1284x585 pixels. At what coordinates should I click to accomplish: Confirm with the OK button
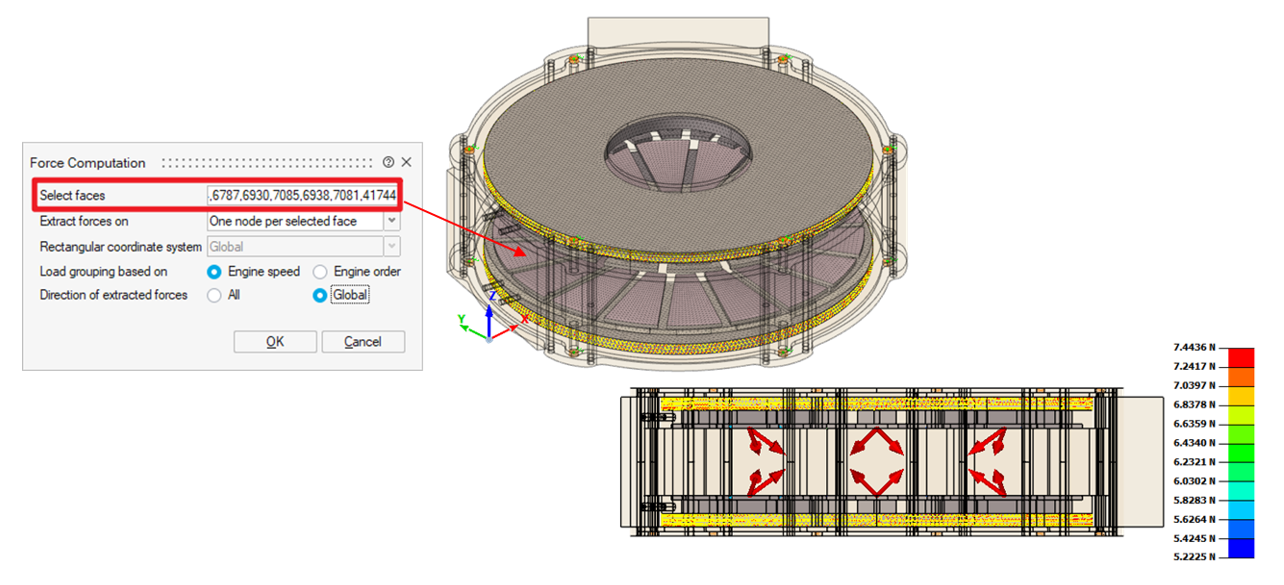pos(275,341)
